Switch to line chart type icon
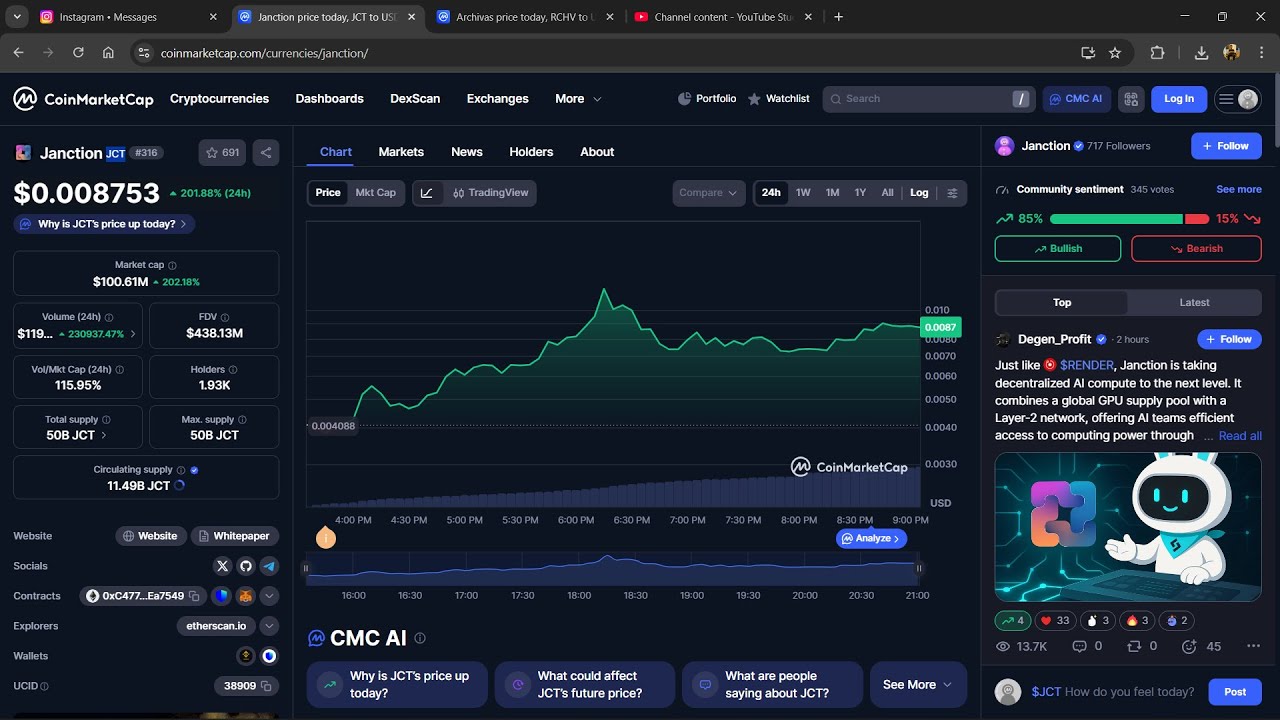The image size is (1280, 720). coord(427,193)
